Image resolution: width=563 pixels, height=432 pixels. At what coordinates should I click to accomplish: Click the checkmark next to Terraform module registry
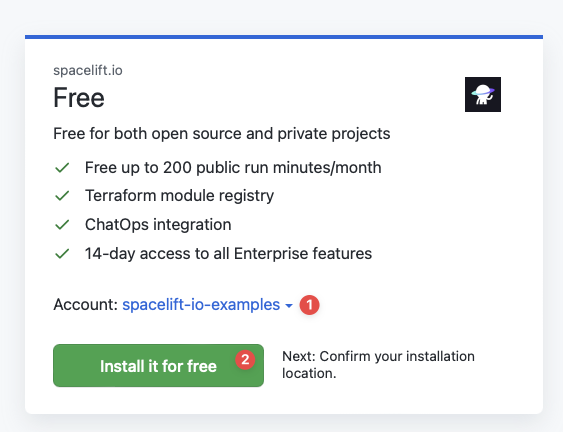62,196
